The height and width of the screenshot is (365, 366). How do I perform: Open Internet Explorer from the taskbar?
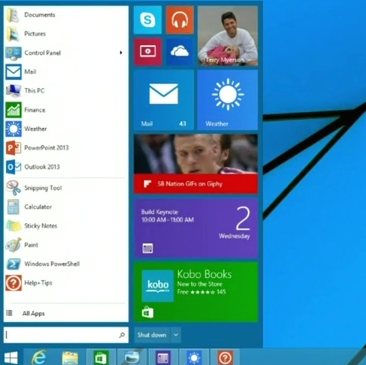point(39,358)
